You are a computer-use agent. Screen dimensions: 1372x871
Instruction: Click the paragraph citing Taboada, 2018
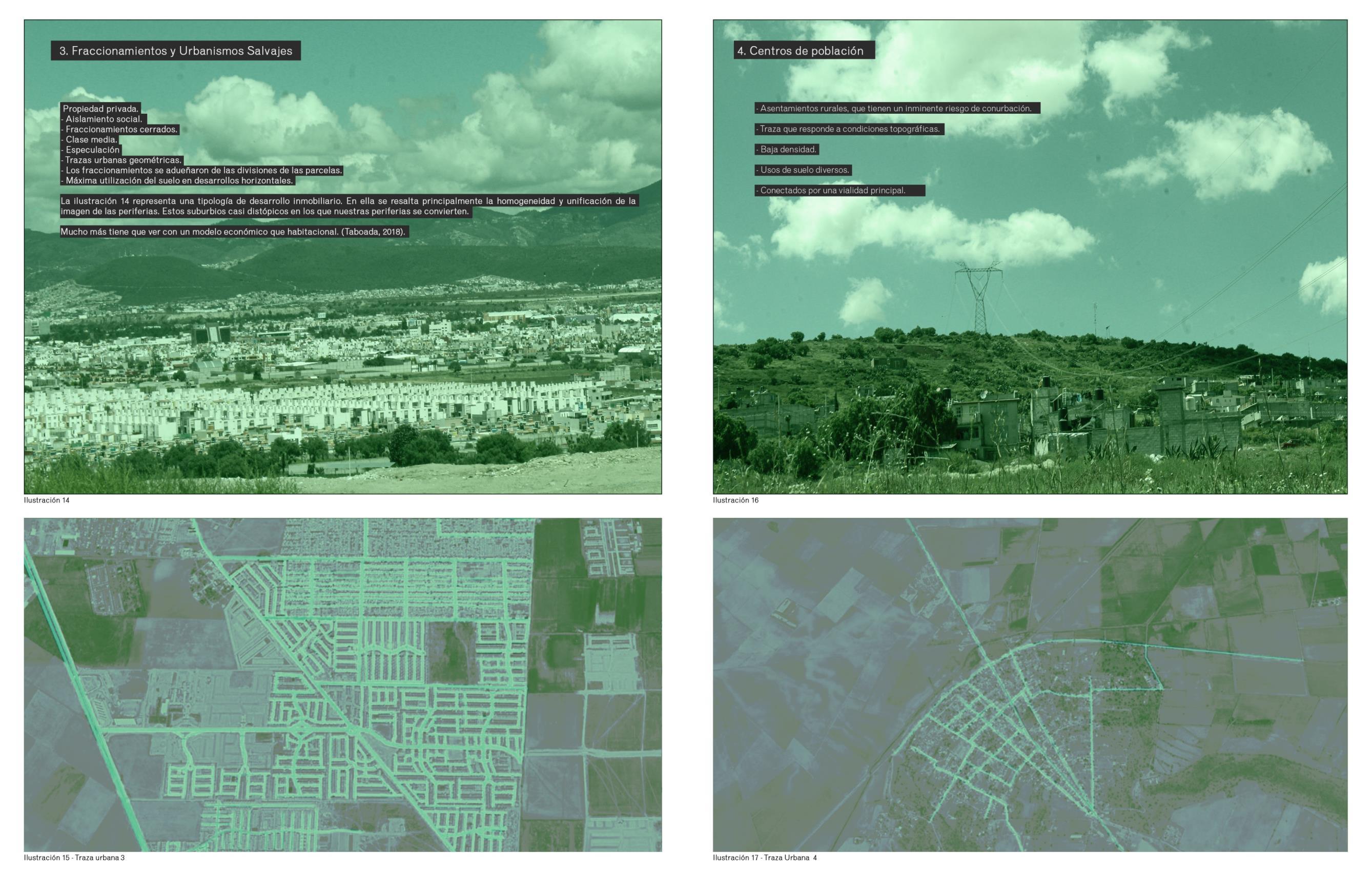[233, 232]
